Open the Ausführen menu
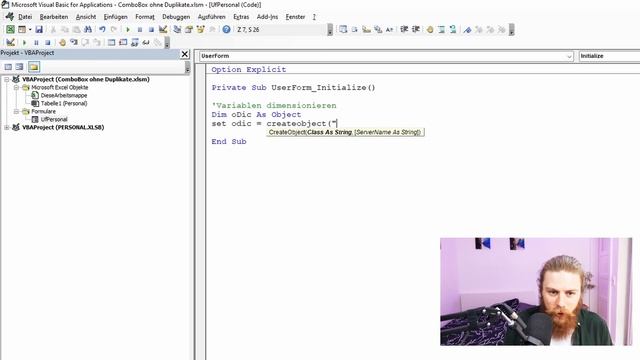The width and height of the screenshot is (640, 360). pyautogui.click(x=211, y=17)
